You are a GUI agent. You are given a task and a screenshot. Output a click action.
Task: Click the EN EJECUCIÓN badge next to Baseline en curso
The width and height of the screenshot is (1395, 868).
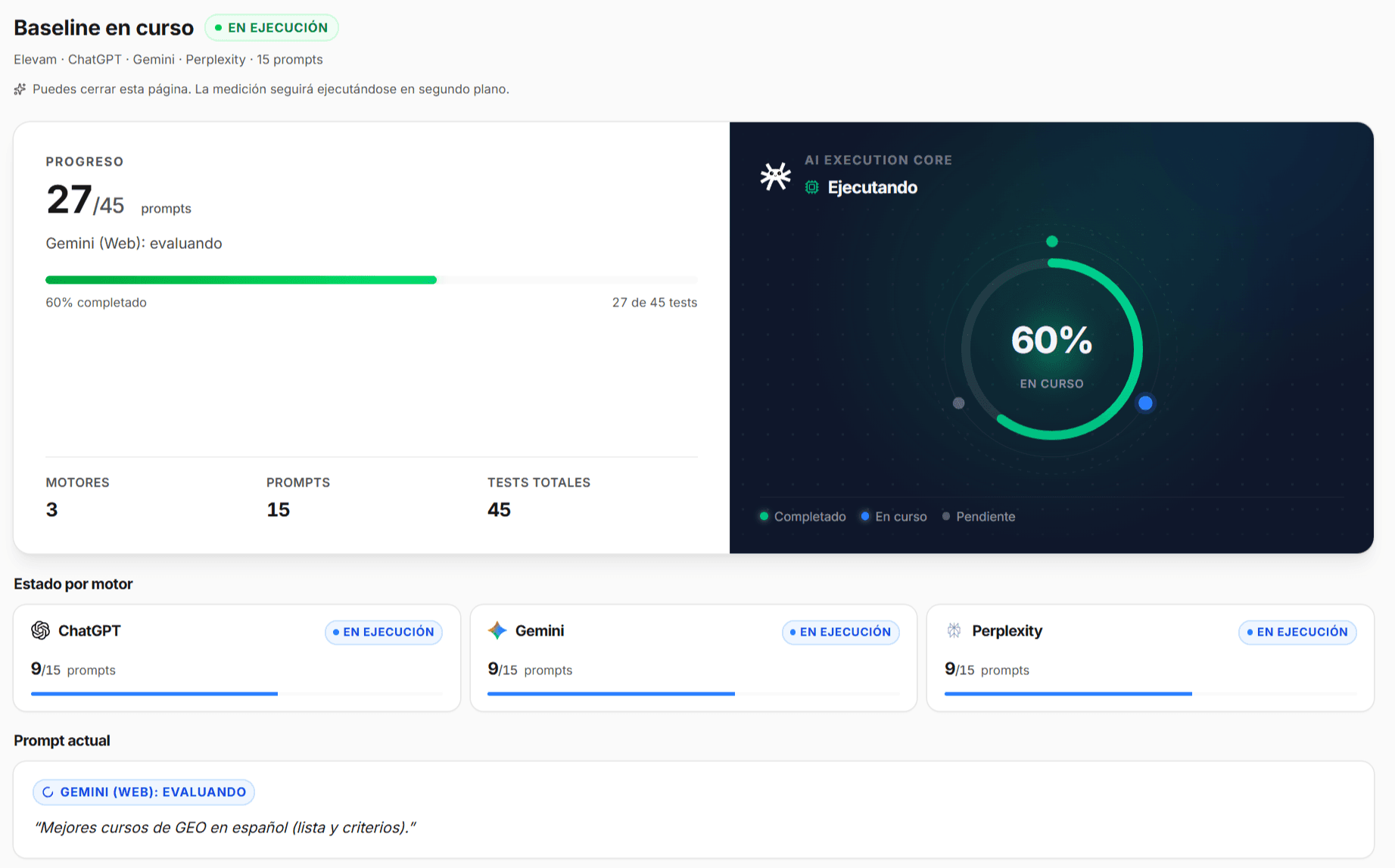click(272, 28)
